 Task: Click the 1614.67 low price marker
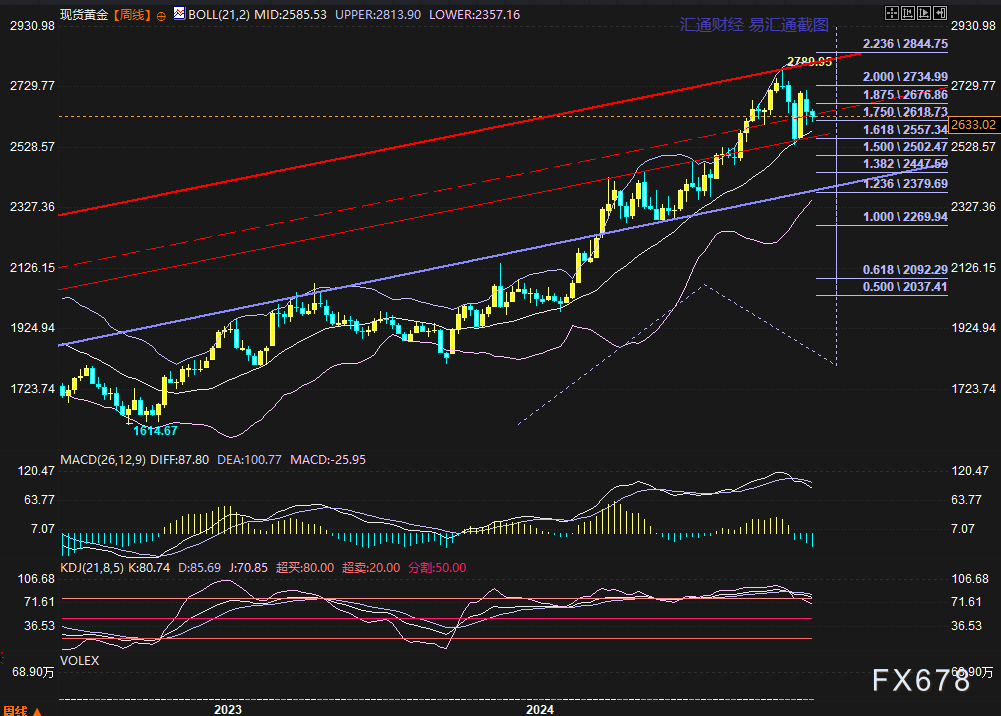155,430
